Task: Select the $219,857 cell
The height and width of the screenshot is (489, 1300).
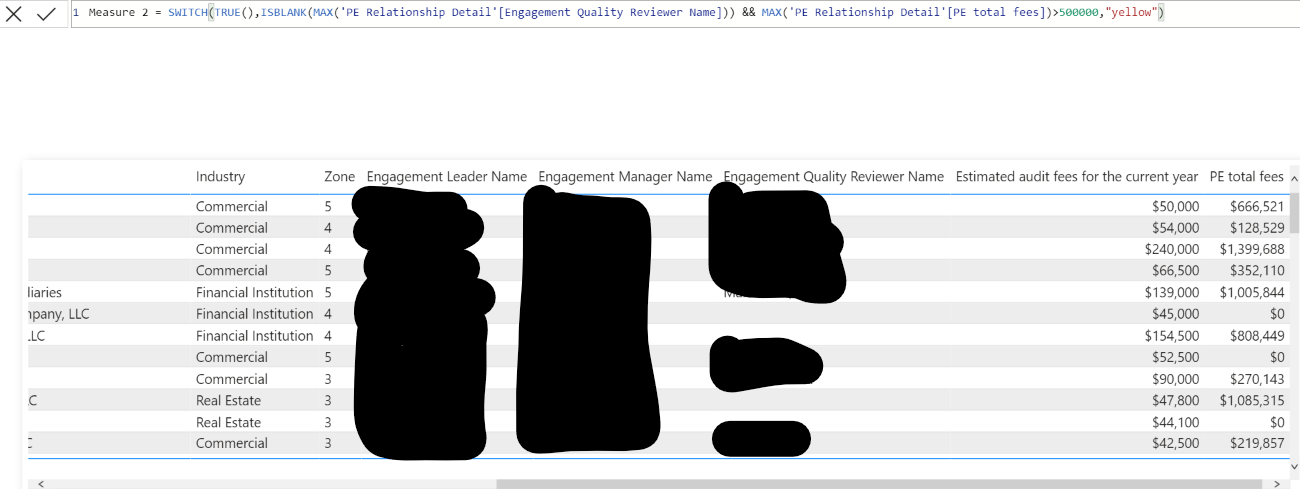Action: pos(1257,444)
